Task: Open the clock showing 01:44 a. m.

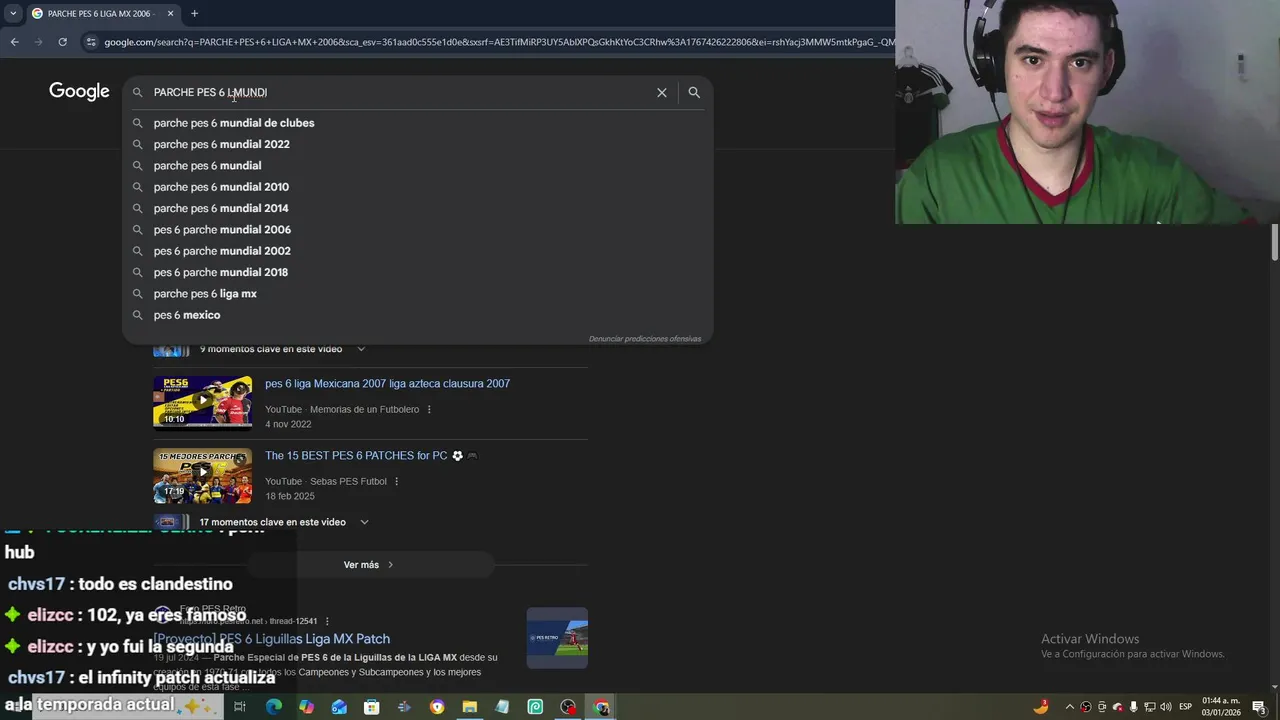Action: pyautogui.click(x=1221, y=707)
